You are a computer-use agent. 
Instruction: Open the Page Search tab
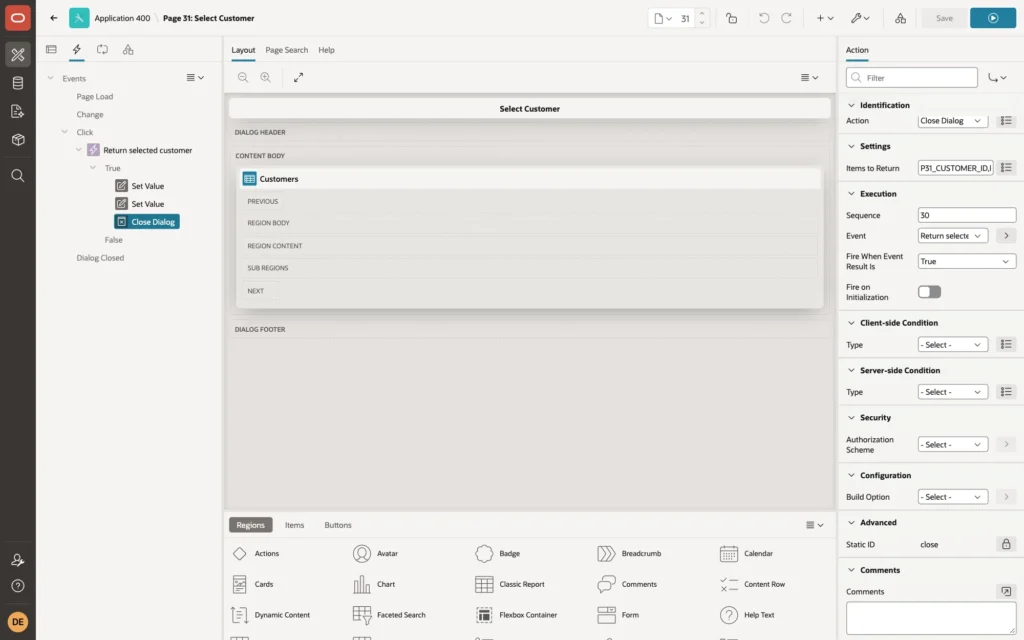click(286, 50)
